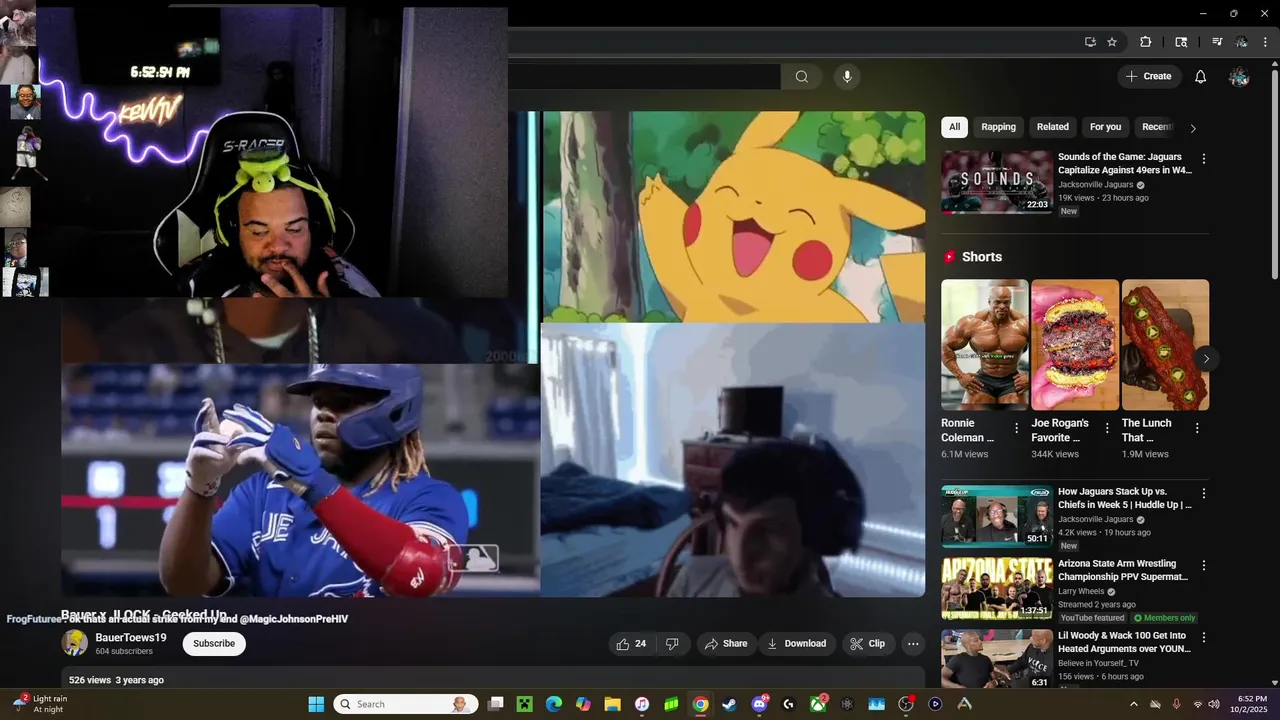Image resolution: width=1280 pixels, height=720 pixels.
Task: Open Arizona State Arm Wrestling thumbnail
Action: [x=997, y=589]
